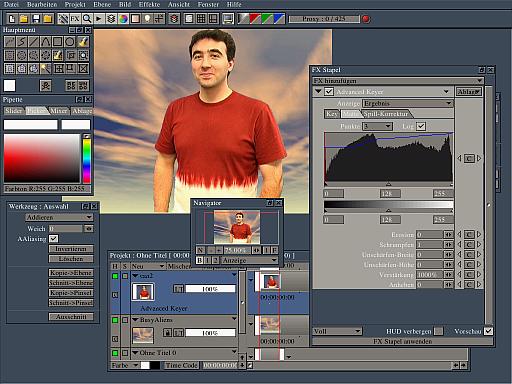
Task: Switch to the Mixer tab in Pipette
Action: pyautogui.click(x=59, y=111)
